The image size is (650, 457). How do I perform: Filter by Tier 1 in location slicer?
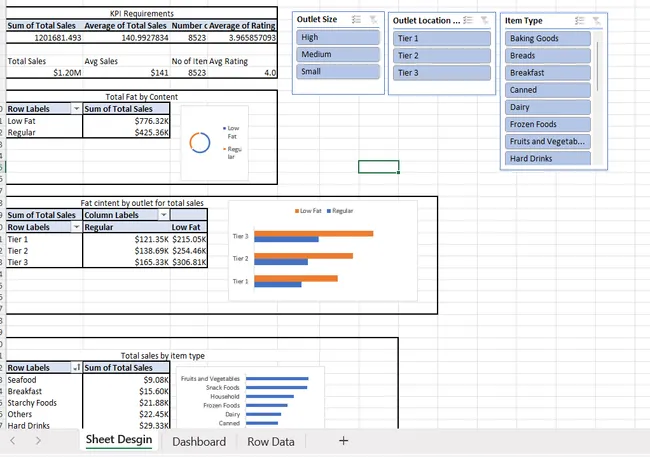point(442,39)
